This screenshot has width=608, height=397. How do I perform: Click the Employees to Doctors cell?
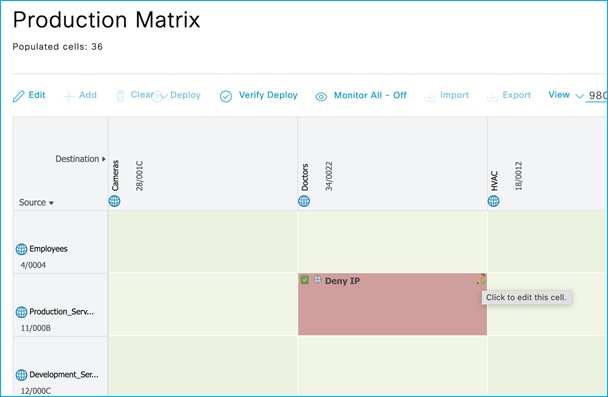392,242
